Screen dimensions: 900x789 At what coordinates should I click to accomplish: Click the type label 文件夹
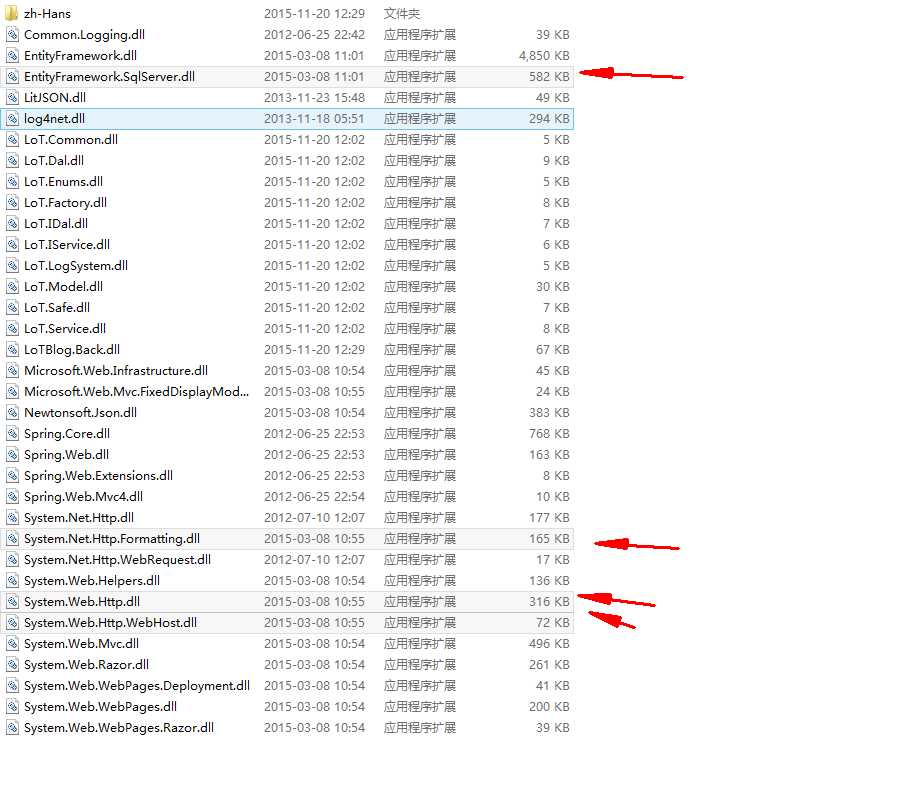point(402,13)
